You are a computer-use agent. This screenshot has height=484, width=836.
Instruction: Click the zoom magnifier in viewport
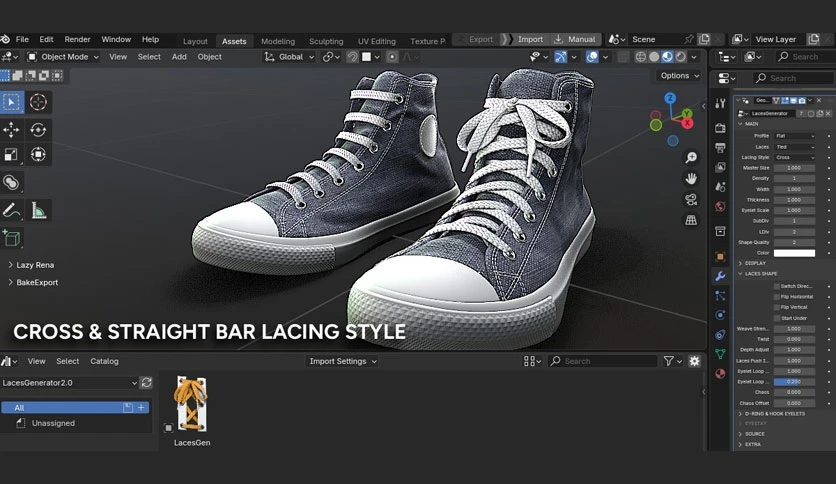pos(691,157)
